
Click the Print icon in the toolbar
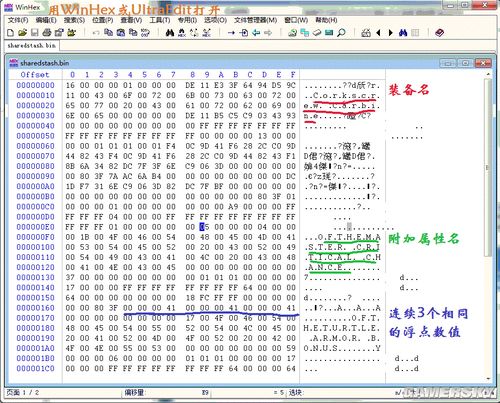click(47, 33)
